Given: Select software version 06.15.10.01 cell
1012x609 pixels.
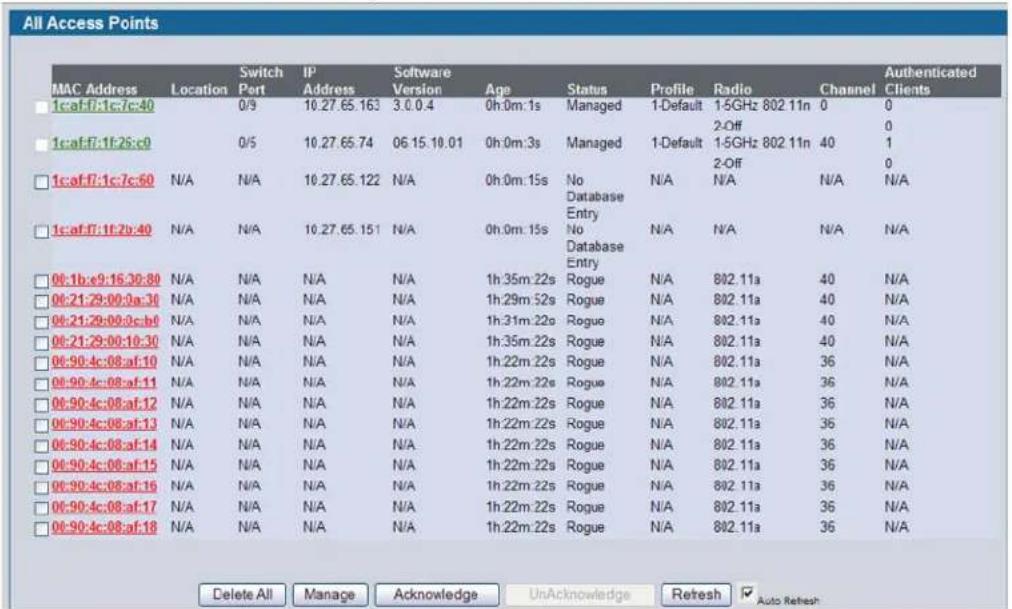Looking at the screenshot, I should tap(428, 143).
